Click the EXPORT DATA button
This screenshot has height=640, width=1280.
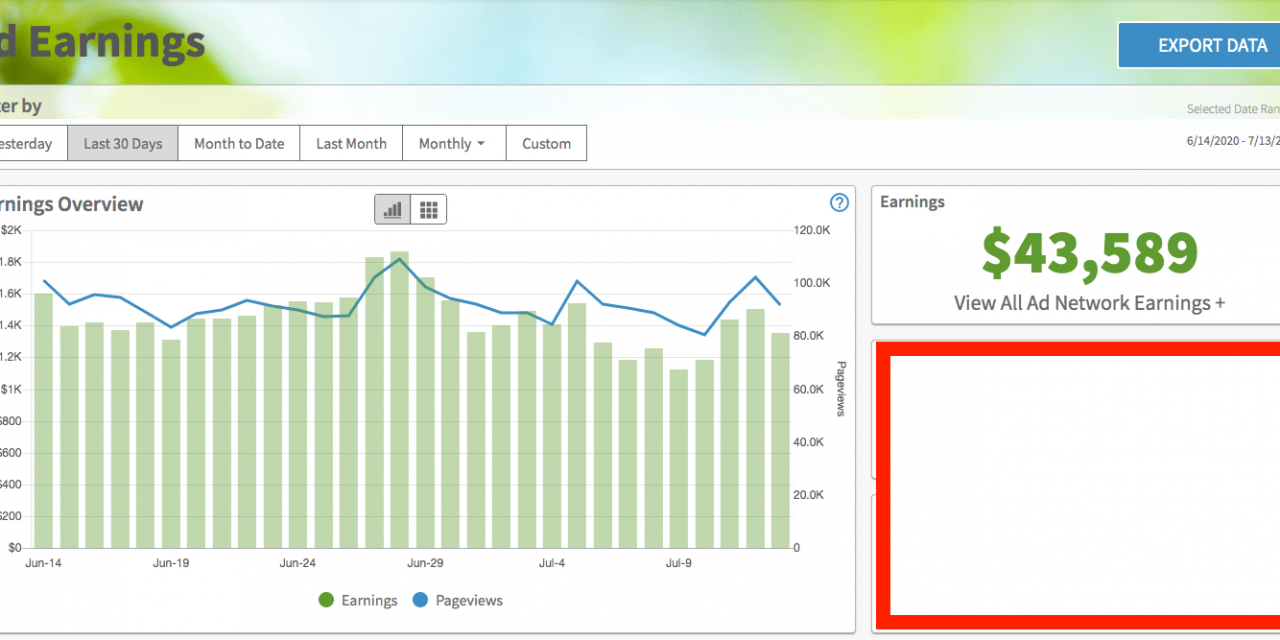click(1212, 45)
